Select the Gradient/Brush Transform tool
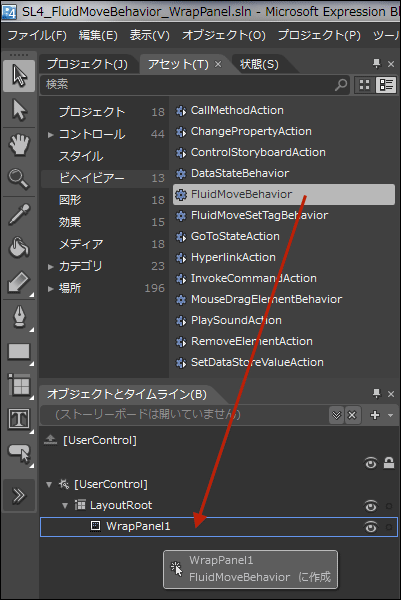Screen dimensions: 401x600 [19, 283]
